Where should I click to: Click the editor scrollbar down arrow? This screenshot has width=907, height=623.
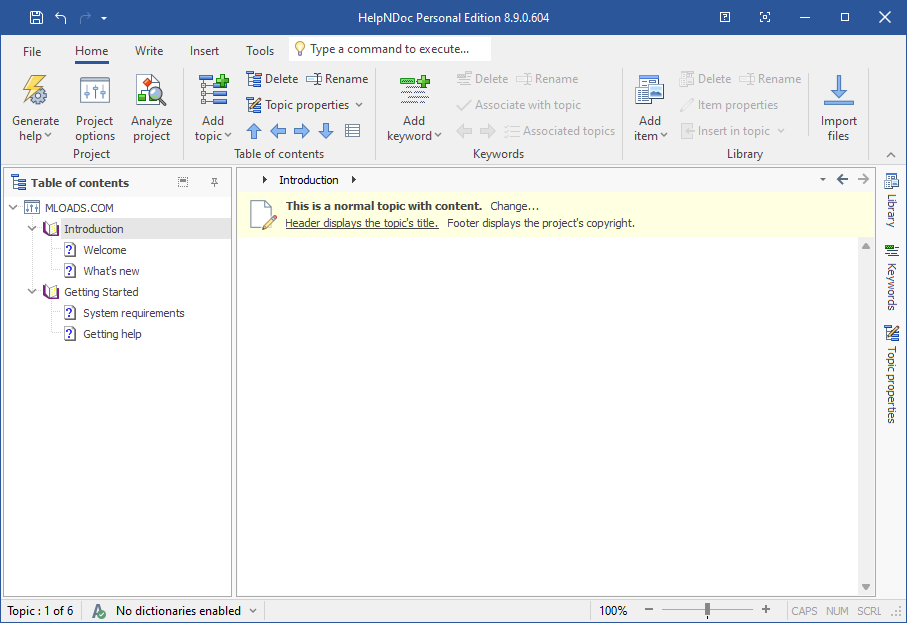coord(866,587)
